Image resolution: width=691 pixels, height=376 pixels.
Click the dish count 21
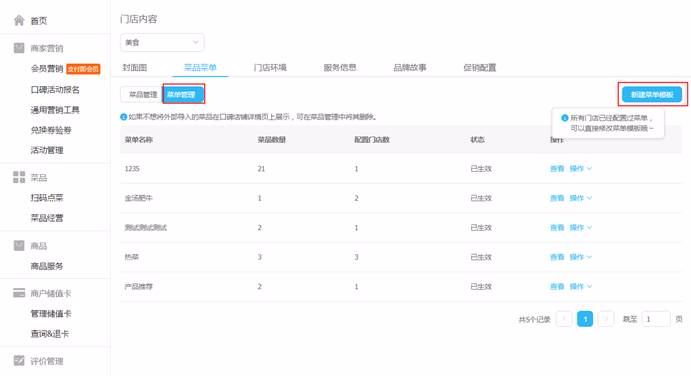(x=261, y=169)
